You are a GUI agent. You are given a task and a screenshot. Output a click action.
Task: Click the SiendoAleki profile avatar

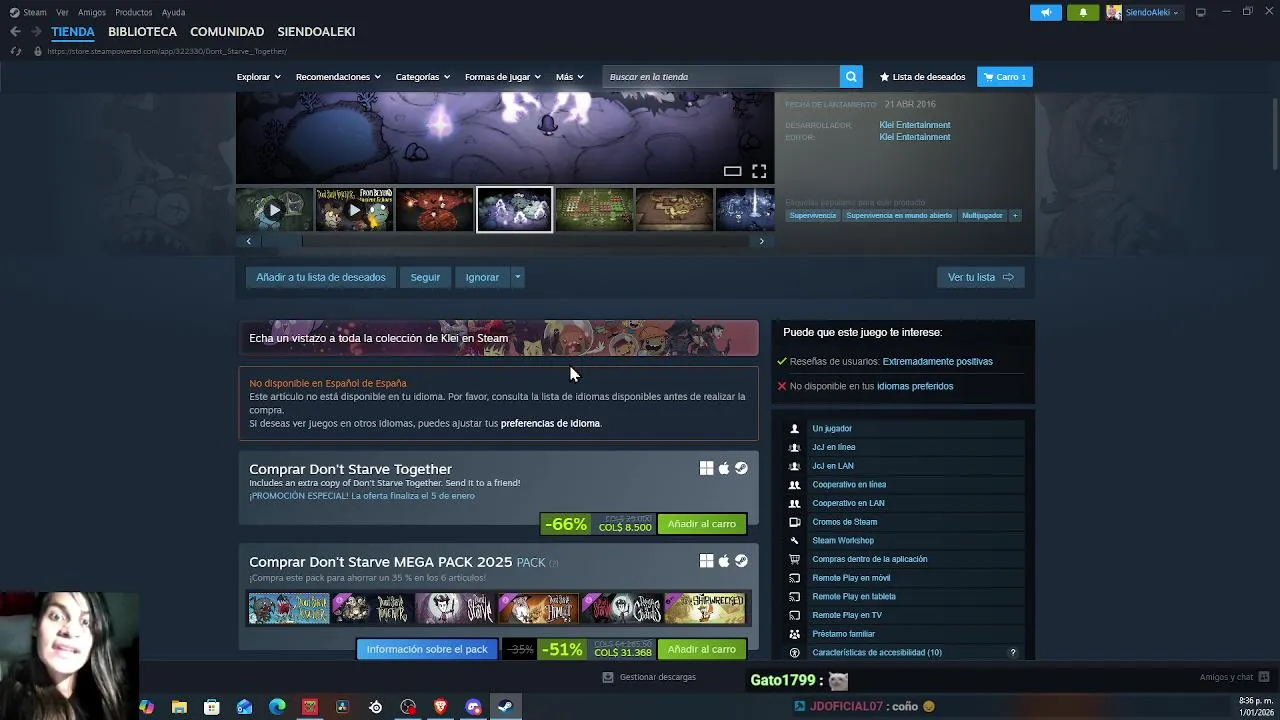pyautogui.click(x=1114, y=12)
